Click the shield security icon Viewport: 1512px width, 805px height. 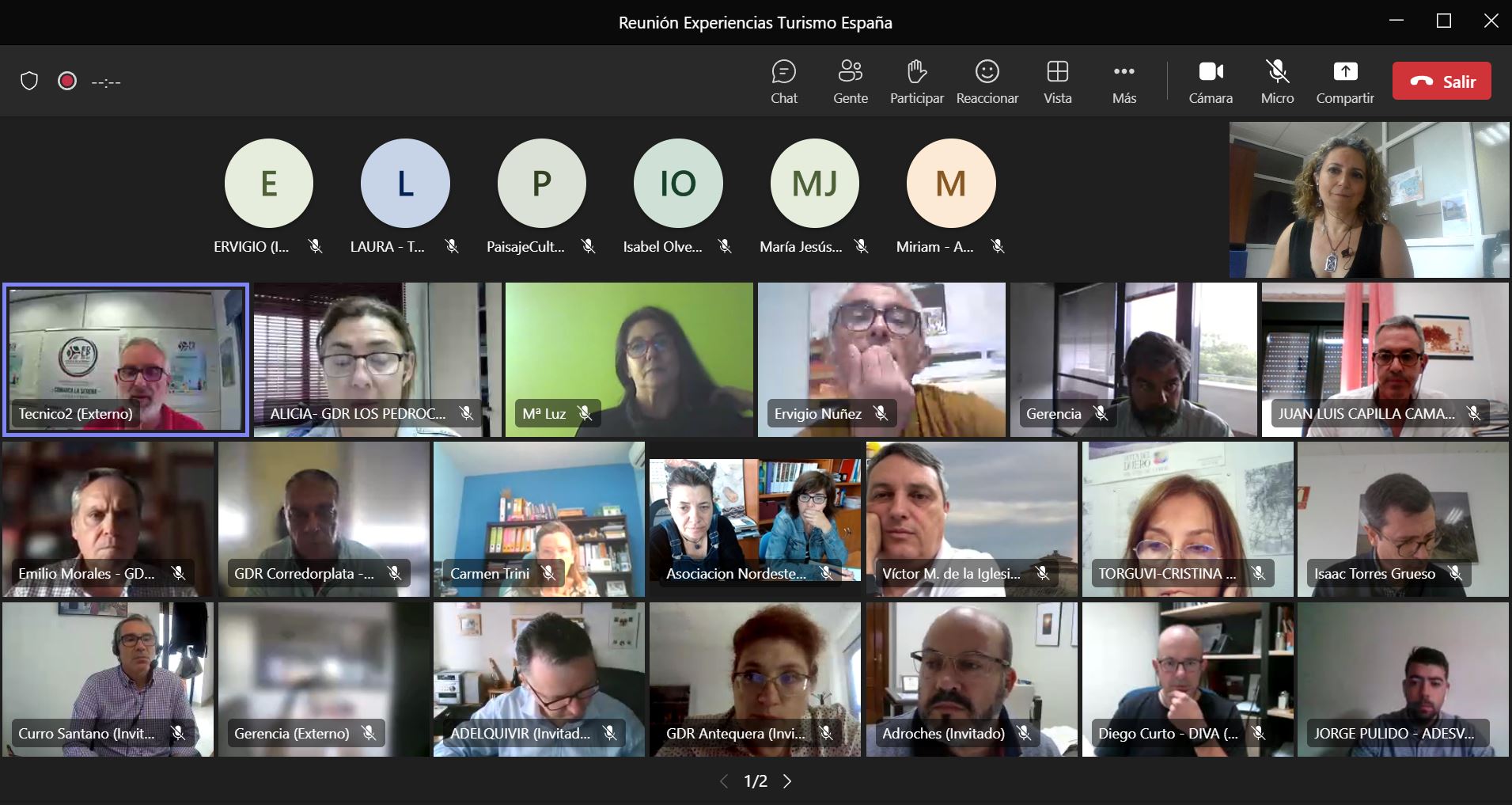point(29,82)
